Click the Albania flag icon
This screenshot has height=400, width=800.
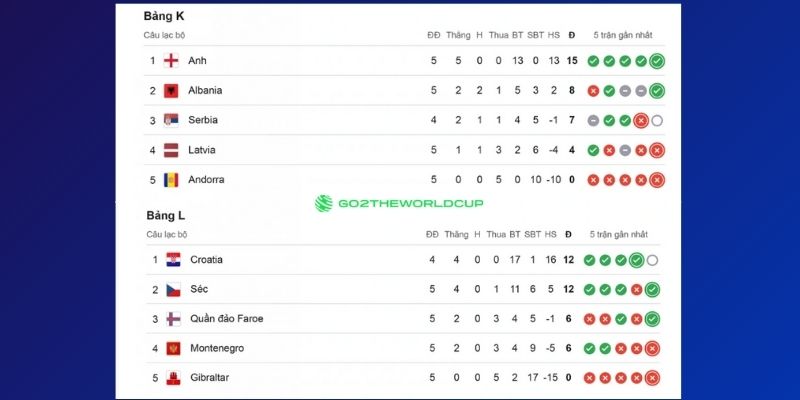171,91
